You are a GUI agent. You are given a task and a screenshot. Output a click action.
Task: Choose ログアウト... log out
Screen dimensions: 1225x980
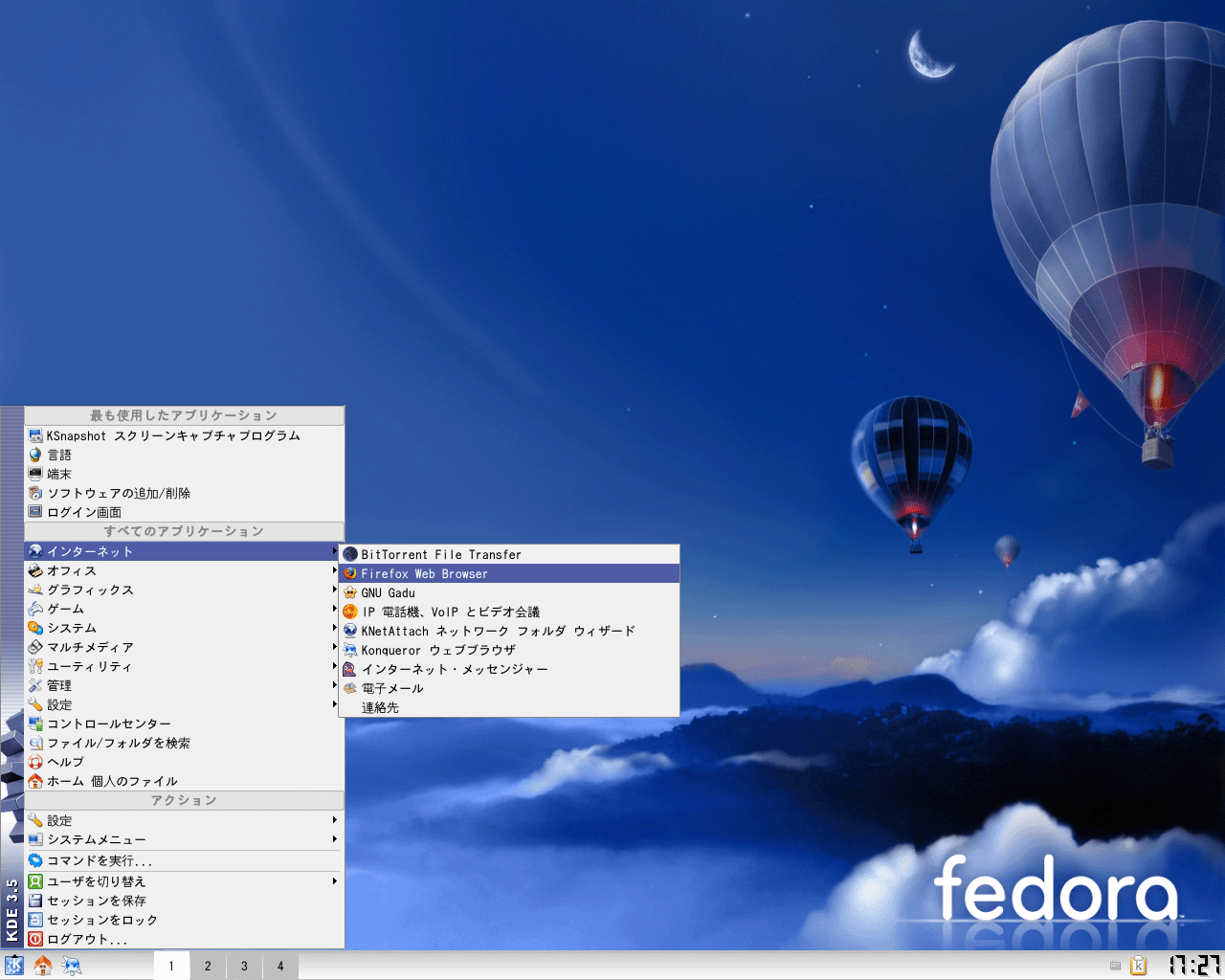pos(184,939)
